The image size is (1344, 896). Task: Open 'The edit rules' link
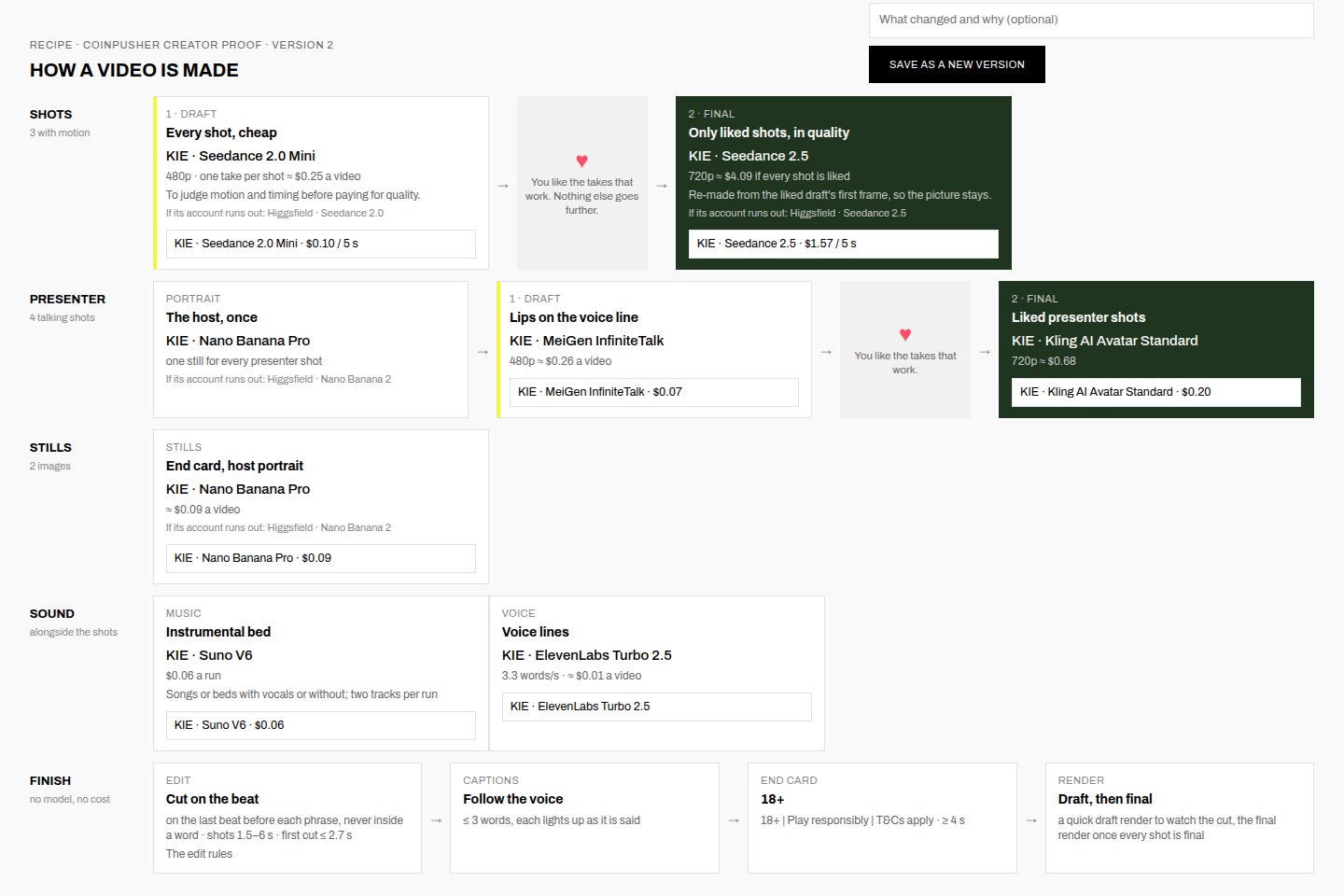199,854
